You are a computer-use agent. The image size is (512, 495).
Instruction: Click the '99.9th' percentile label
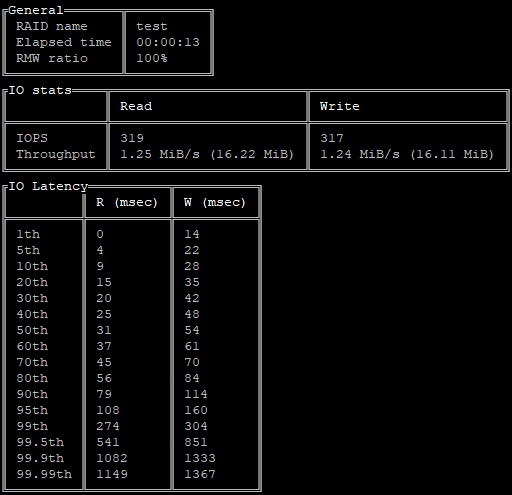[x=40, y=458]
